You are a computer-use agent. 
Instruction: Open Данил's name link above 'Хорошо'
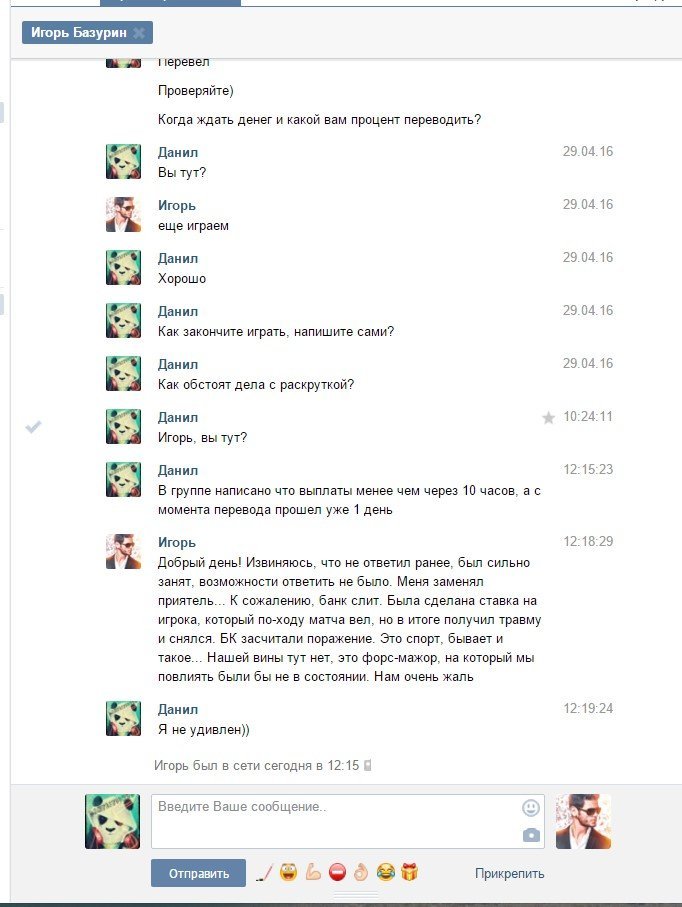[178, 259]
